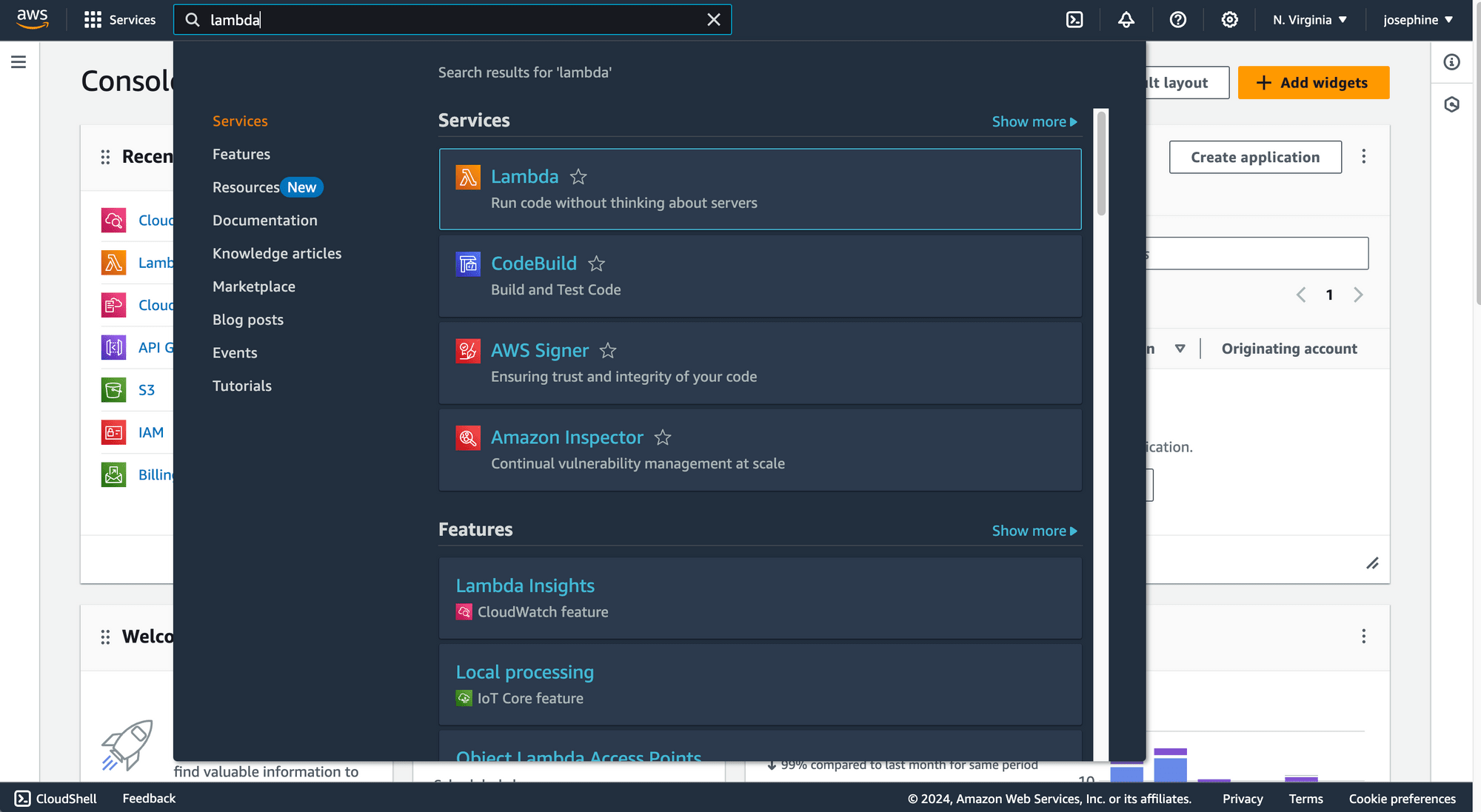Screen dimensions: 1481x812
Task: Click the Amazon Inspector service icon
Action: [x=467, y=436]
